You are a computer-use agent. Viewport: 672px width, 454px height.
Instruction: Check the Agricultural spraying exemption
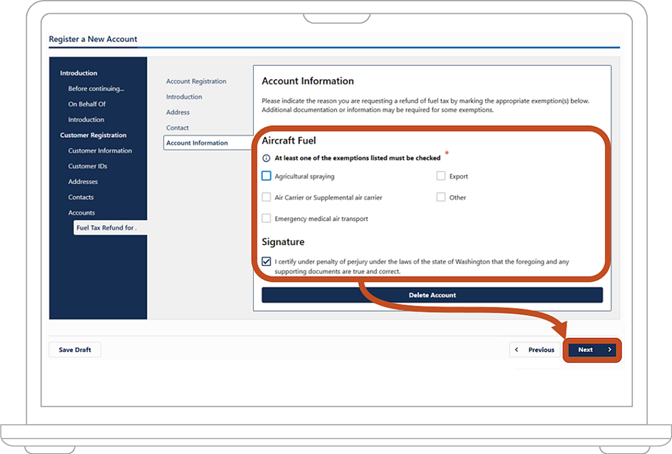(266, 176)
